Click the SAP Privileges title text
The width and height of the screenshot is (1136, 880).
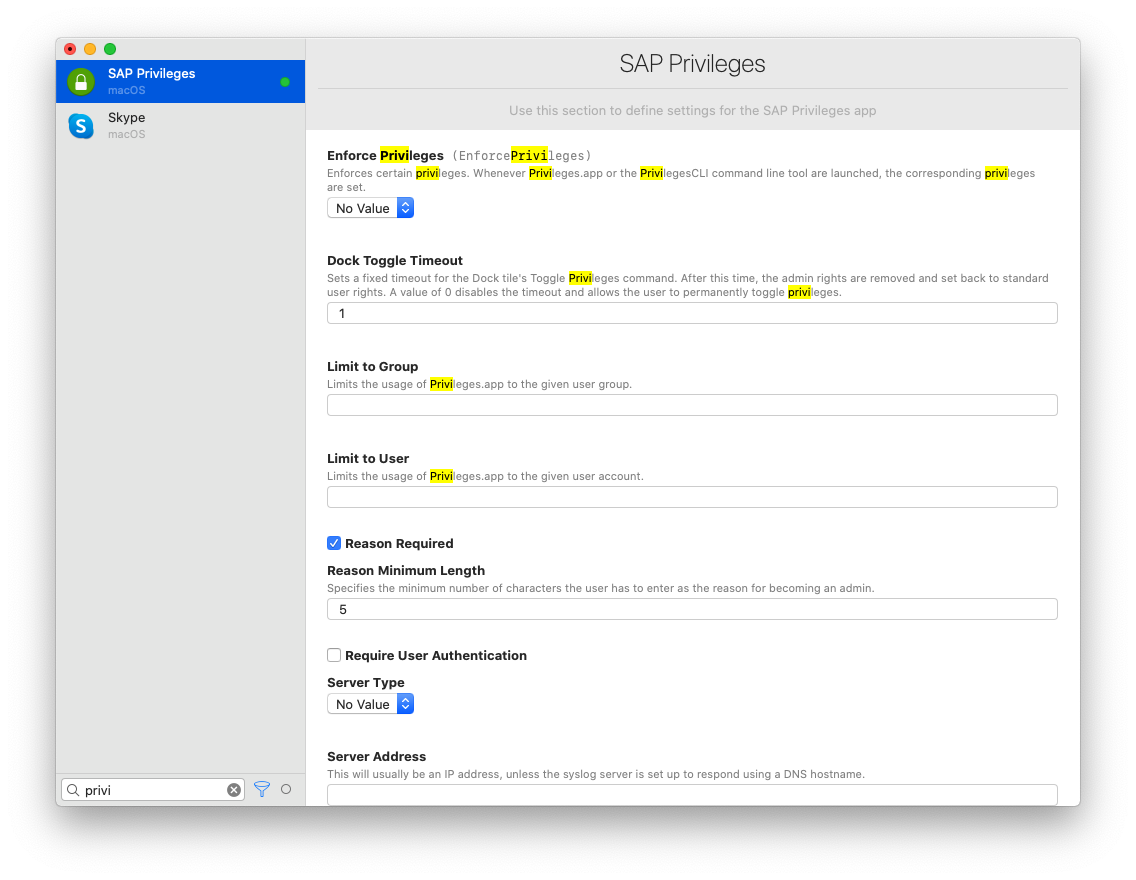(692, 63)
